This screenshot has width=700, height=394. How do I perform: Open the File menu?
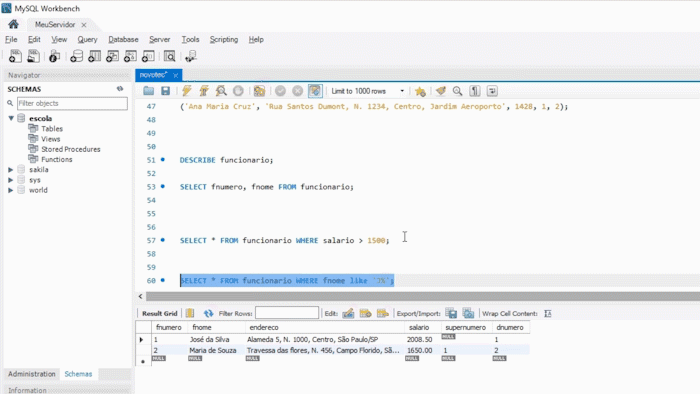(x=11, y=39)
